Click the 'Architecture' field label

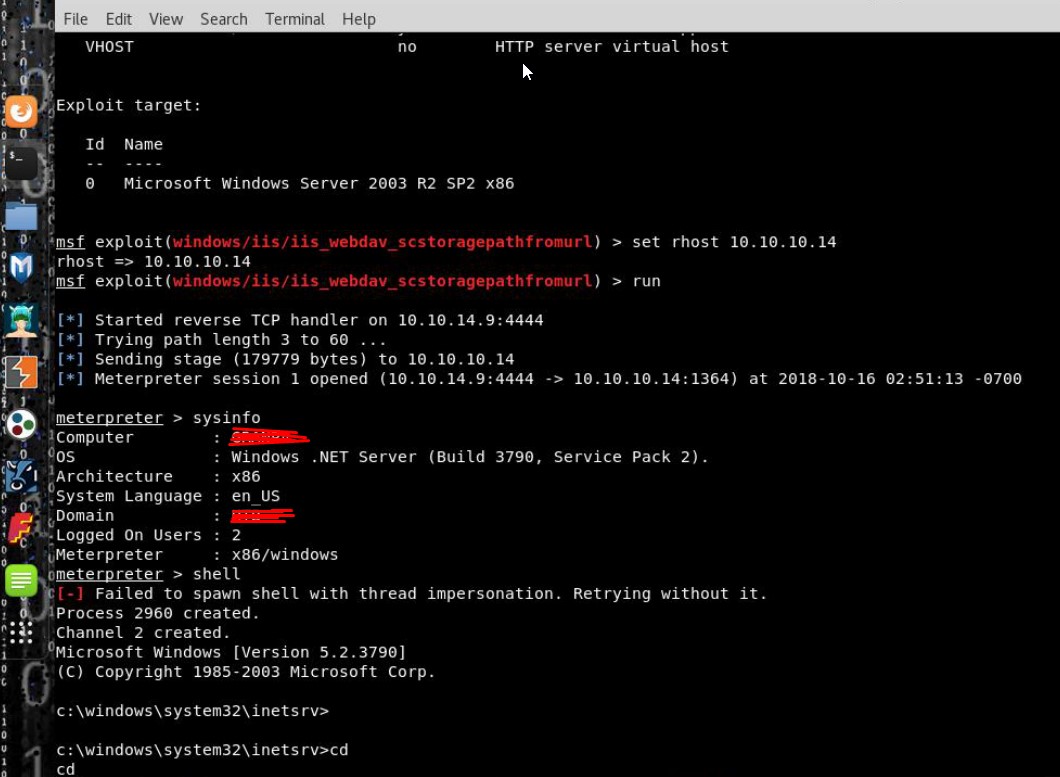[114, 477]
